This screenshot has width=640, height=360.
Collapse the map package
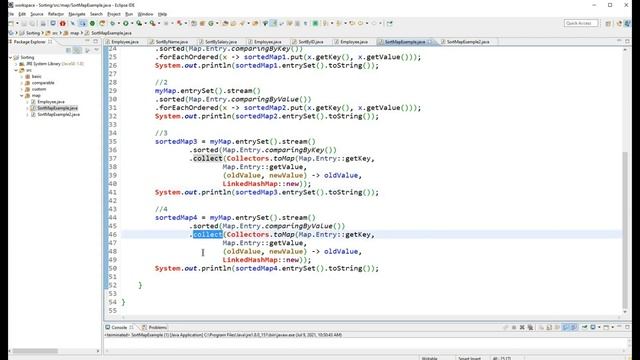[x=22, y=96]
